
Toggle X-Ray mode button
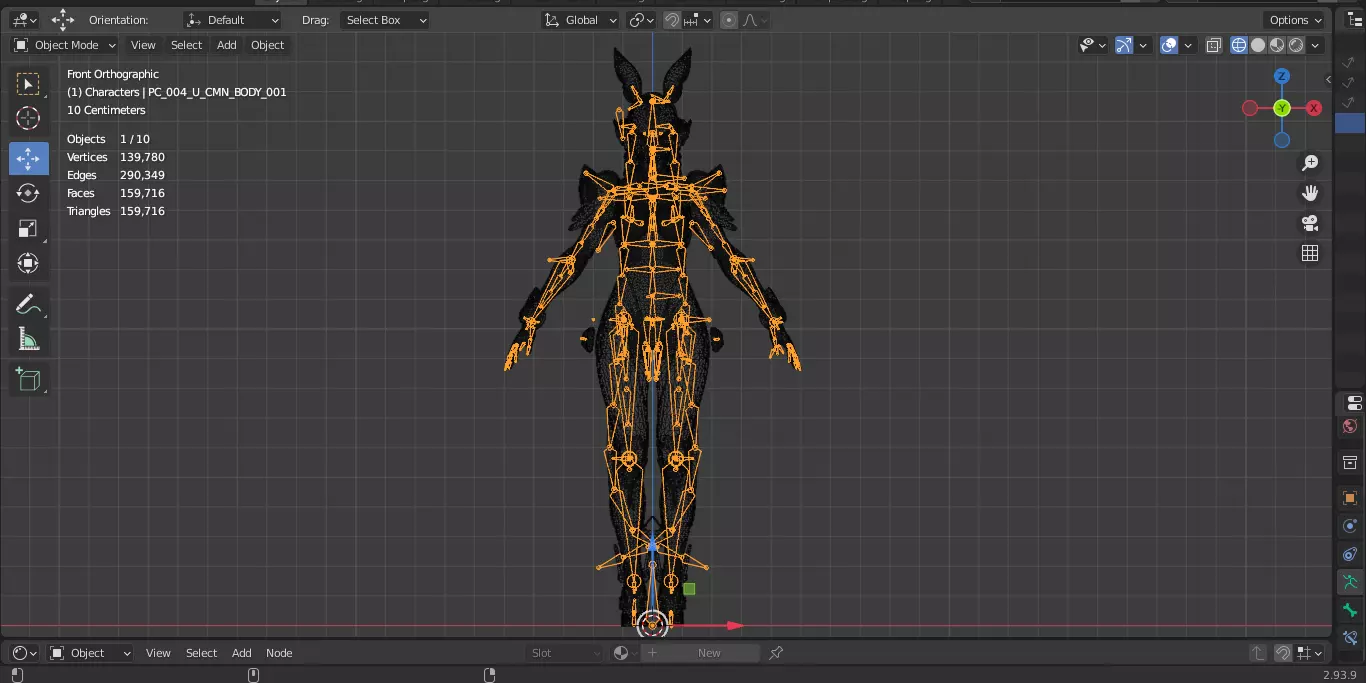1214,45
